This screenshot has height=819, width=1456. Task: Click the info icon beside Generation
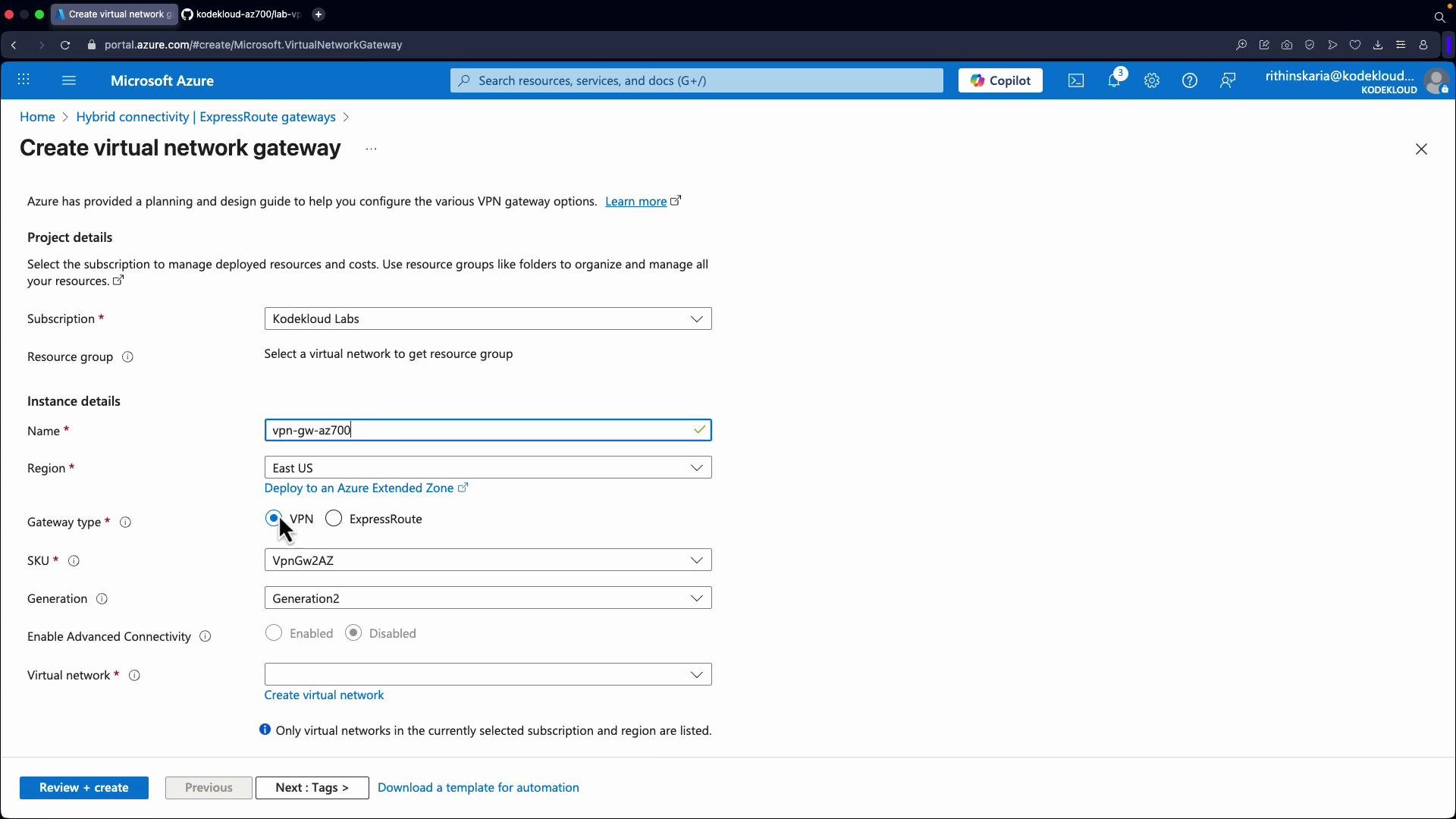102,599
